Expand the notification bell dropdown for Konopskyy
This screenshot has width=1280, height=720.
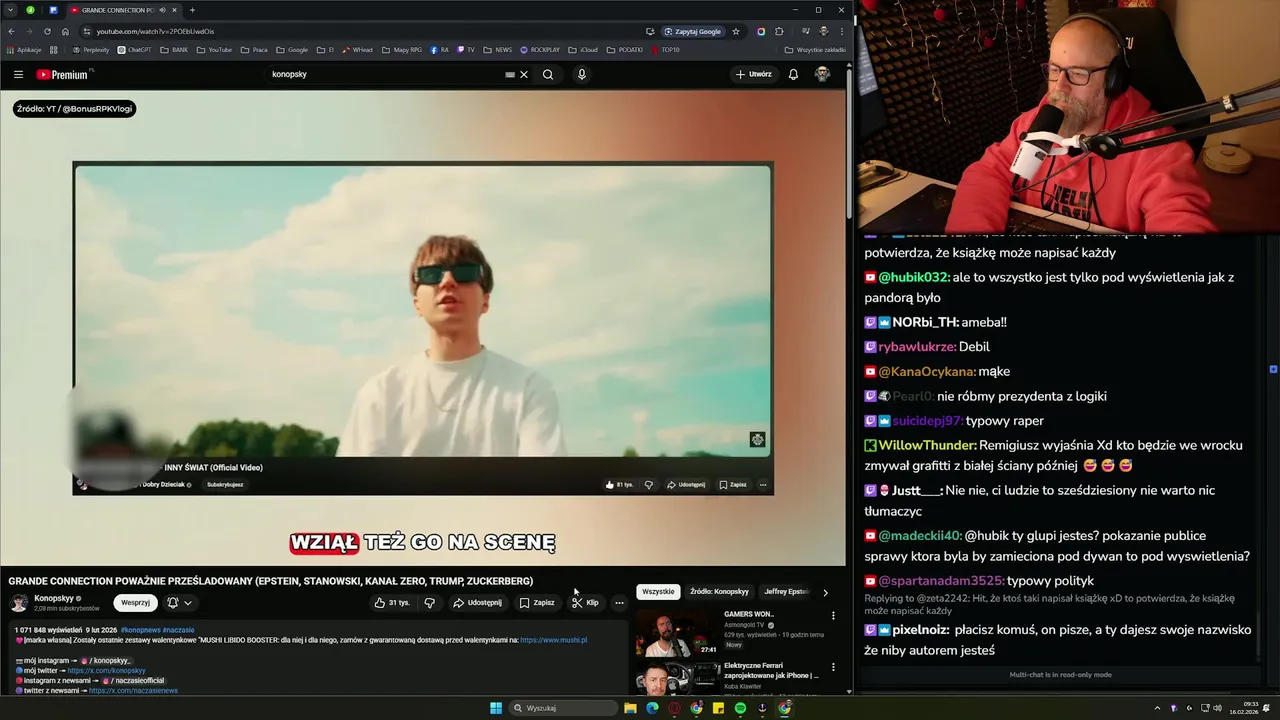[179, 603]
